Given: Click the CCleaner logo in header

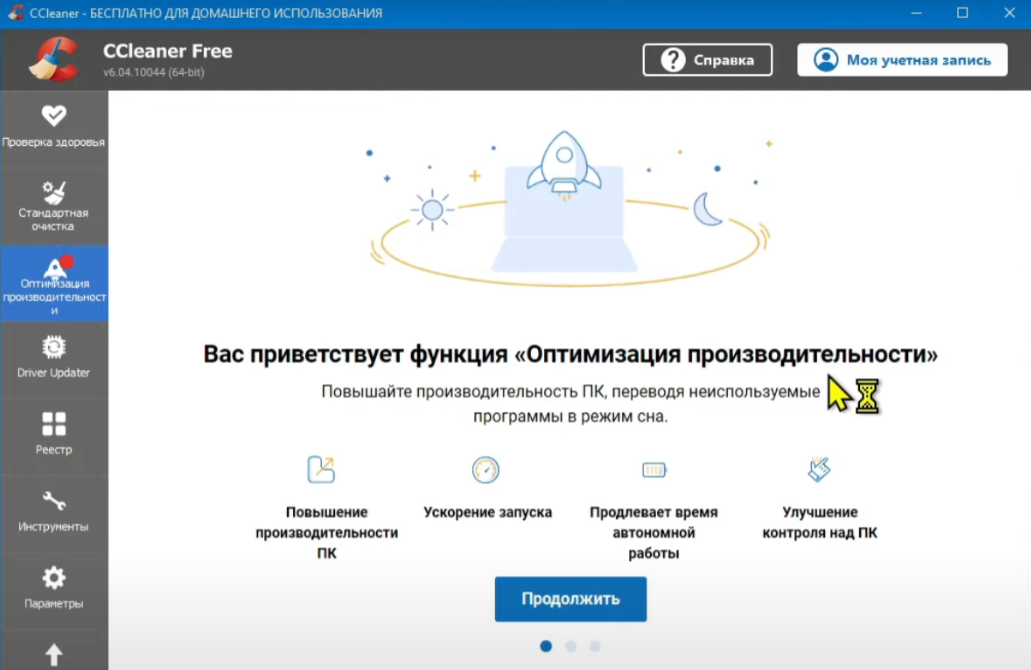Looking at the screenshot, I should pos(54,59).
